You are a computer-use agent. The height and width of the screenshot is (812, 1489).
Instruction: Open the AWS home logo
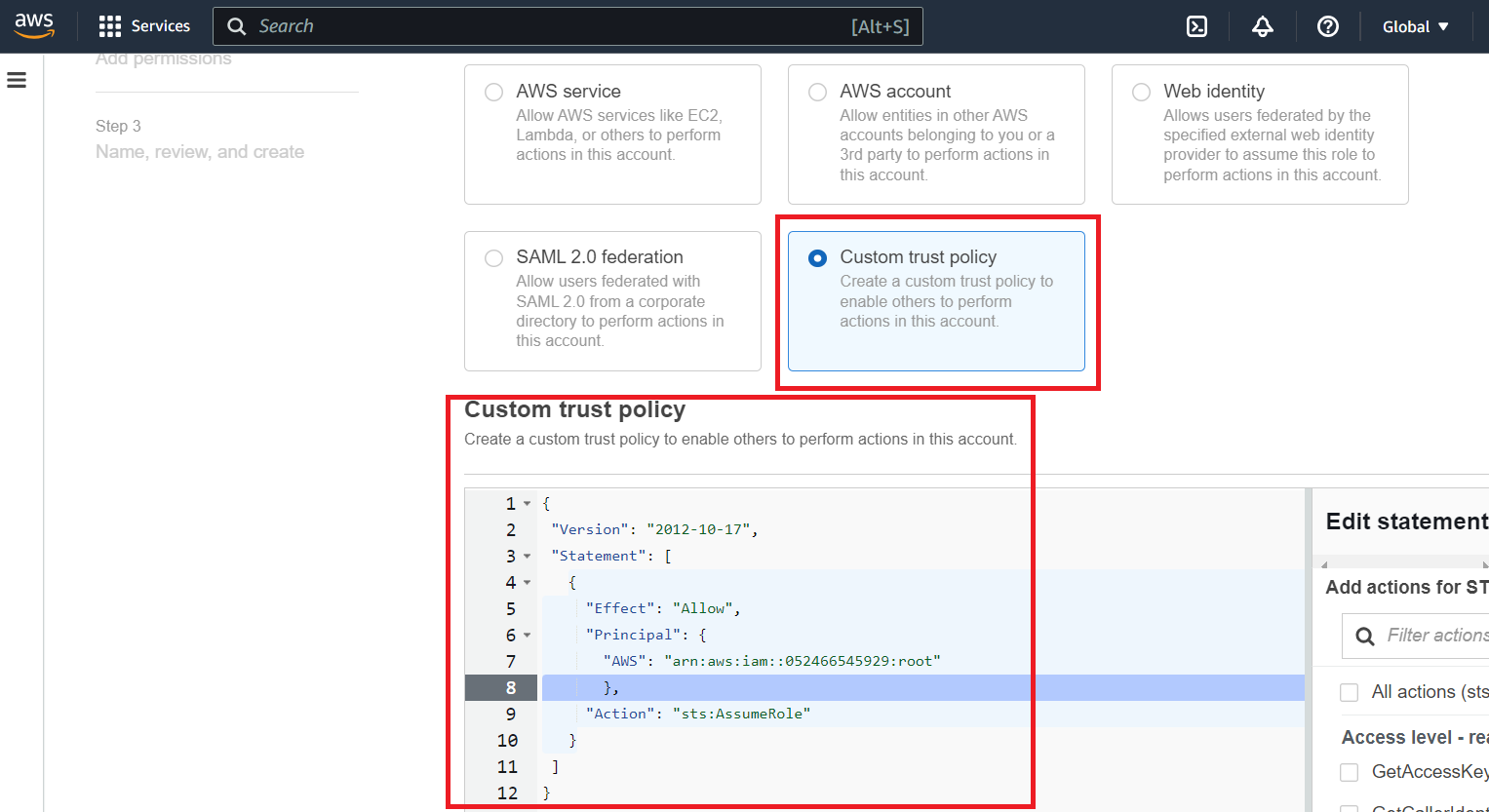[x=34, y=26]
